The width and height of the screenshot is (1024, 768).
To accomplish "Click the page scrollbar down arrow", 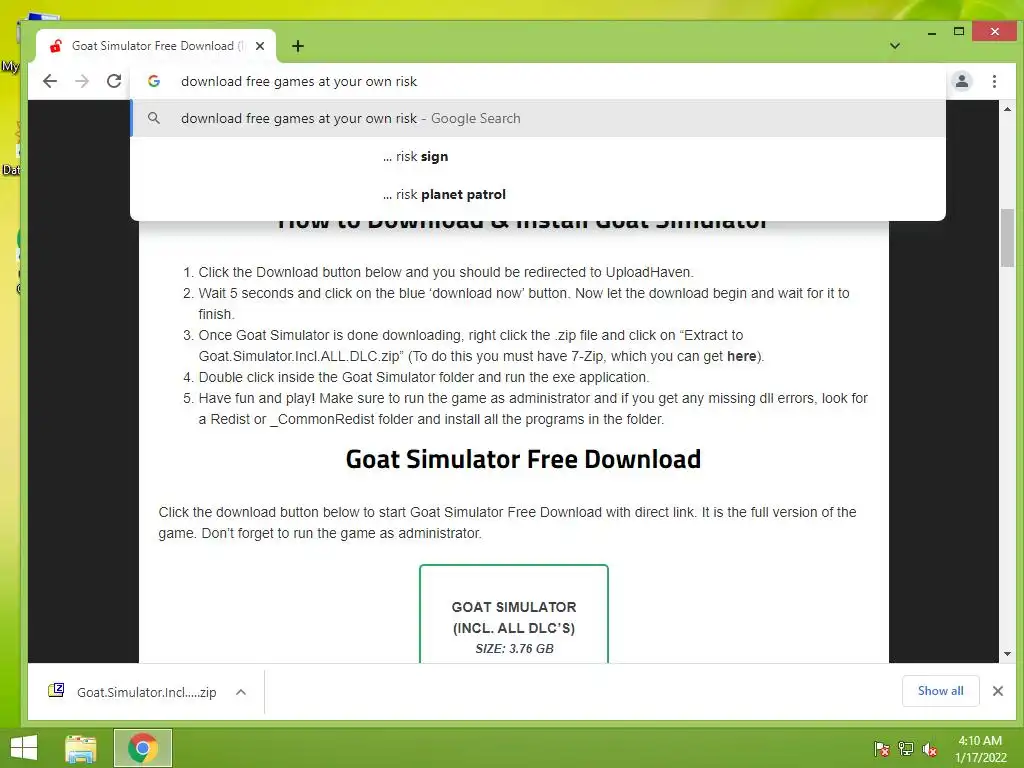I will 1007,654.
